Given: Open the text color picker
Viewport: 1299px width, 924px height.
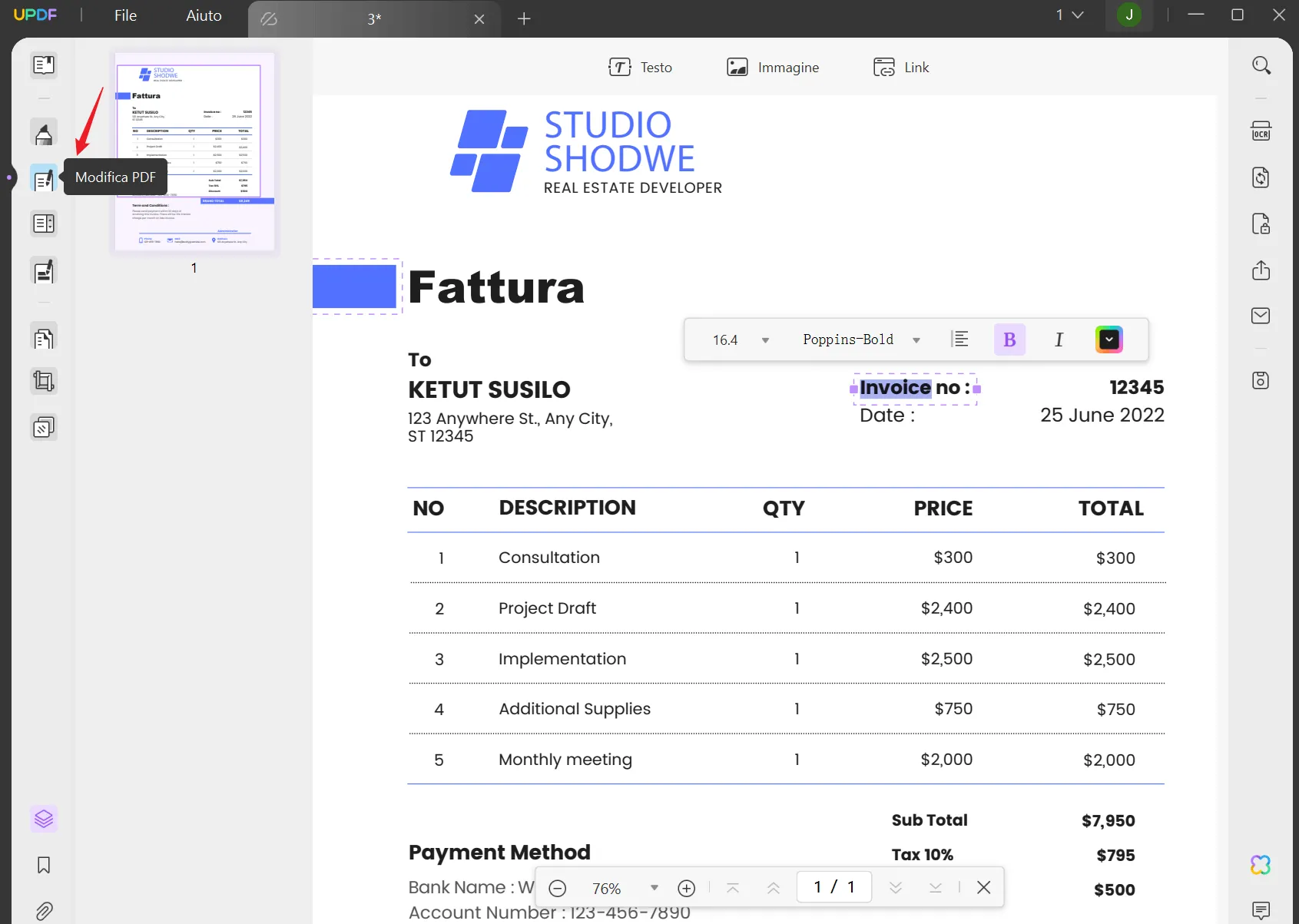Looking at the screenshot, I should [1109, 339].
